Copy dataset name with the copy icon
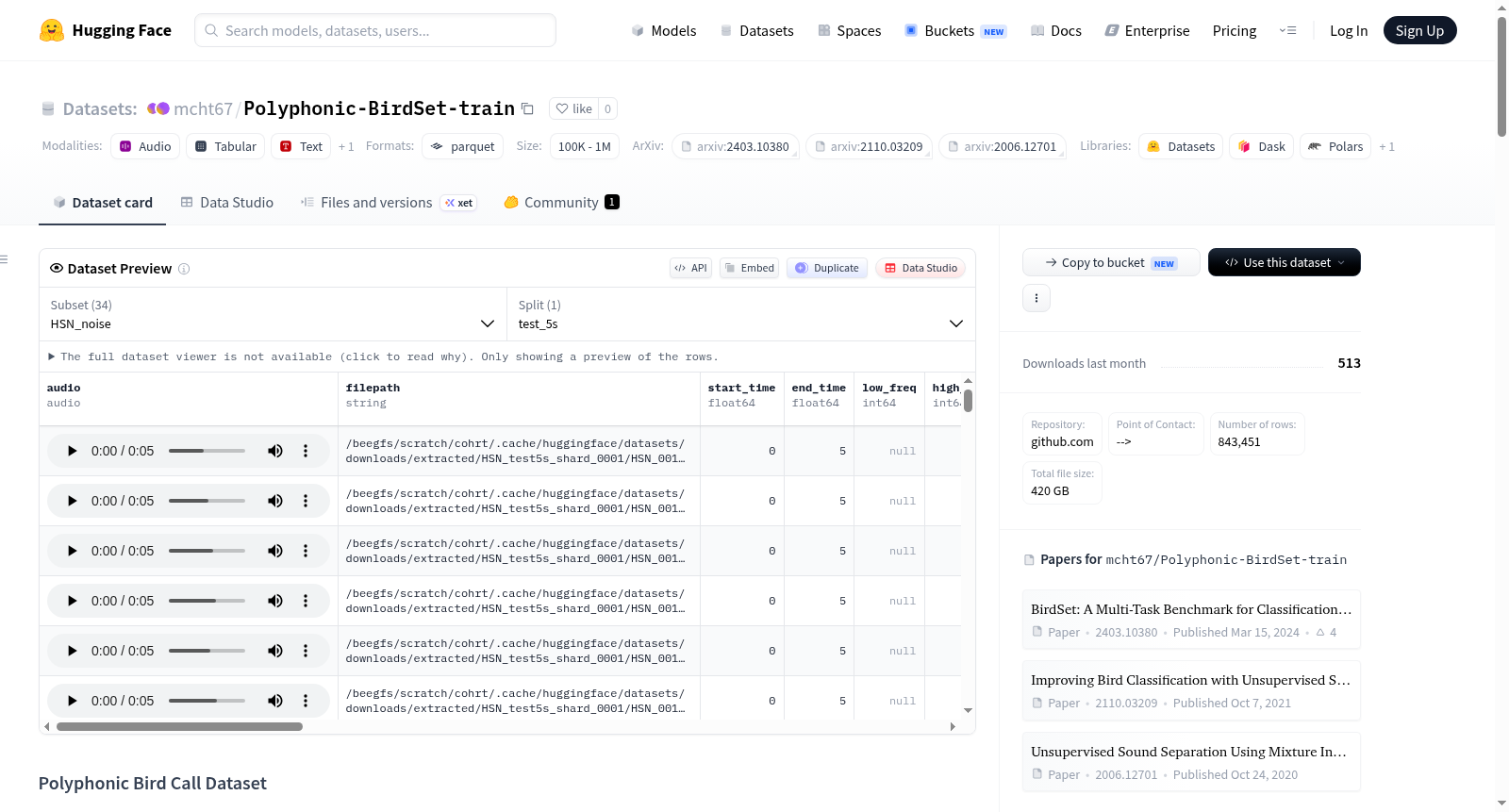 528,108
